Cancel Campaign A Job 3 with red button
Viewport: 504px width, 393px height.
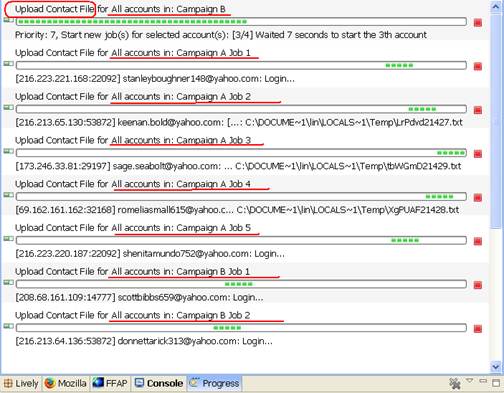click(478, 154)
